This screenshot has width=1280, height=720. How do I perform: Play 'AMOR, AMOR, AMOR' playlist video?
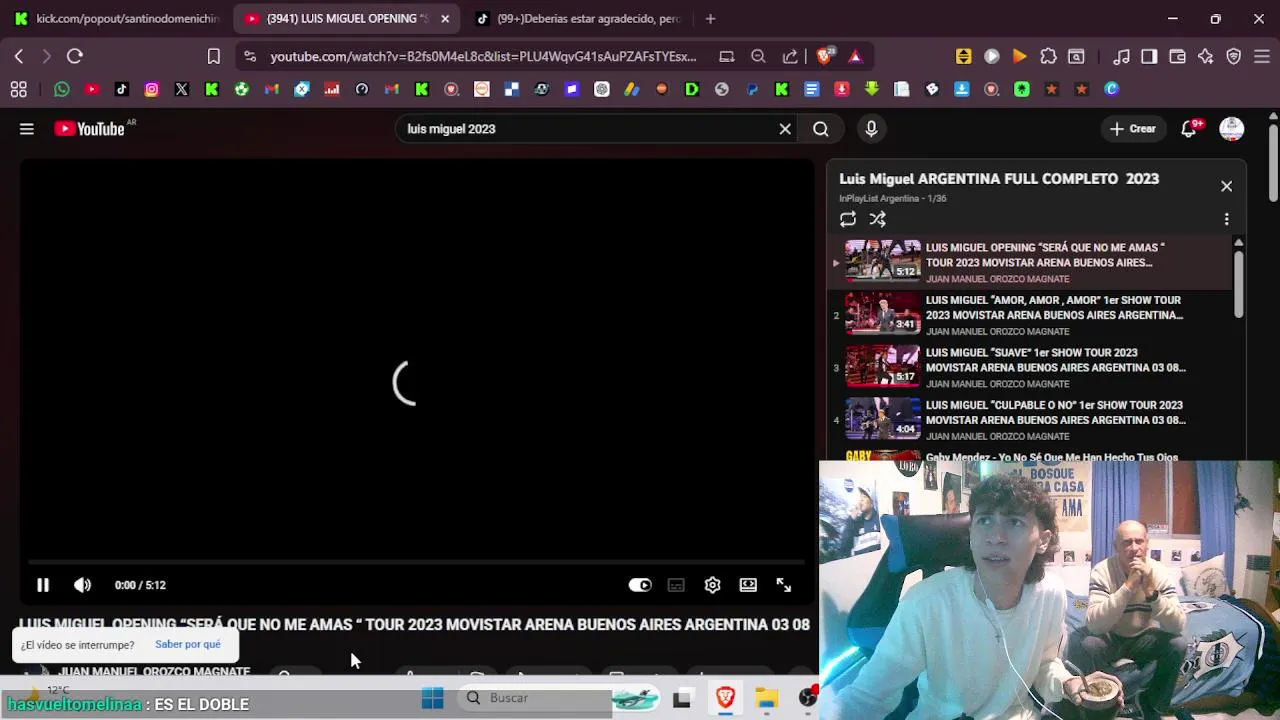[1029, 315]
